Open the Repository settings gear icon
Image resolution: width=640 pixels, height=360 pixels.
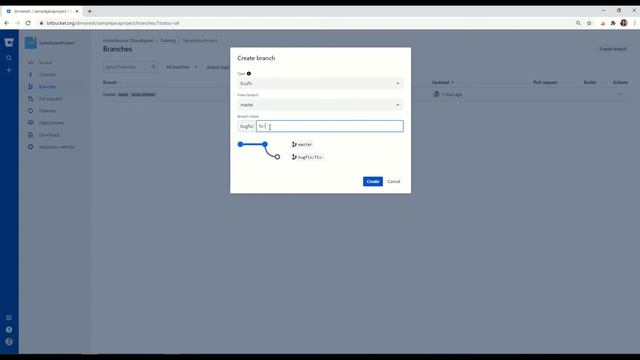[x=31, y=147]
